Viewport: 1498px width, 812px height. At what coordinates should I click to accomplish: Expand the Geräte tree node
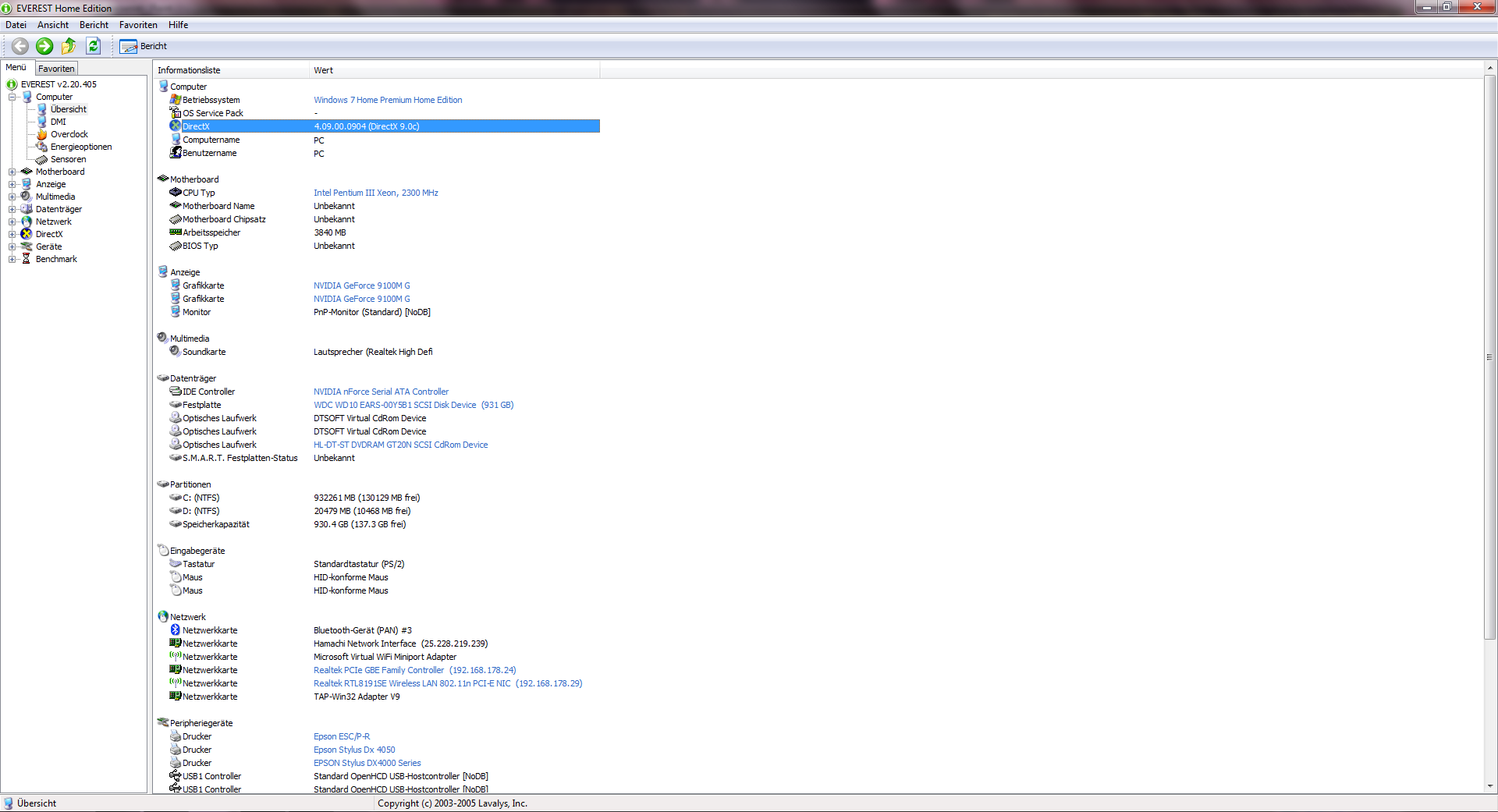pos(12,246)
